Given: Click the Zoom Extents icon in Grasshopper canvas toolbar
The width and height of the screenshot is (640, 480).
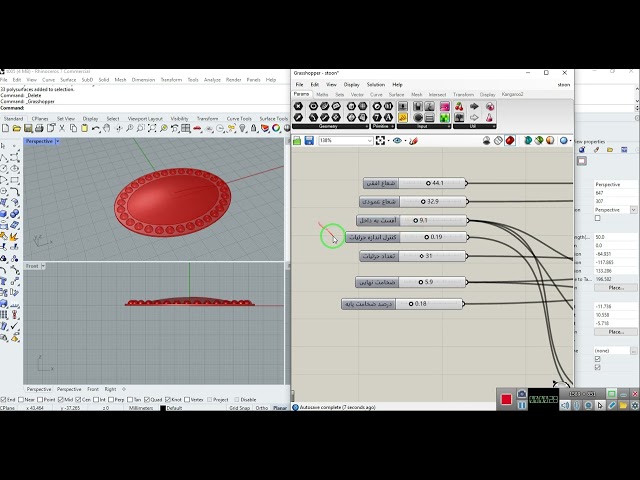Looking at the screenshot, I should click(380, 141).
